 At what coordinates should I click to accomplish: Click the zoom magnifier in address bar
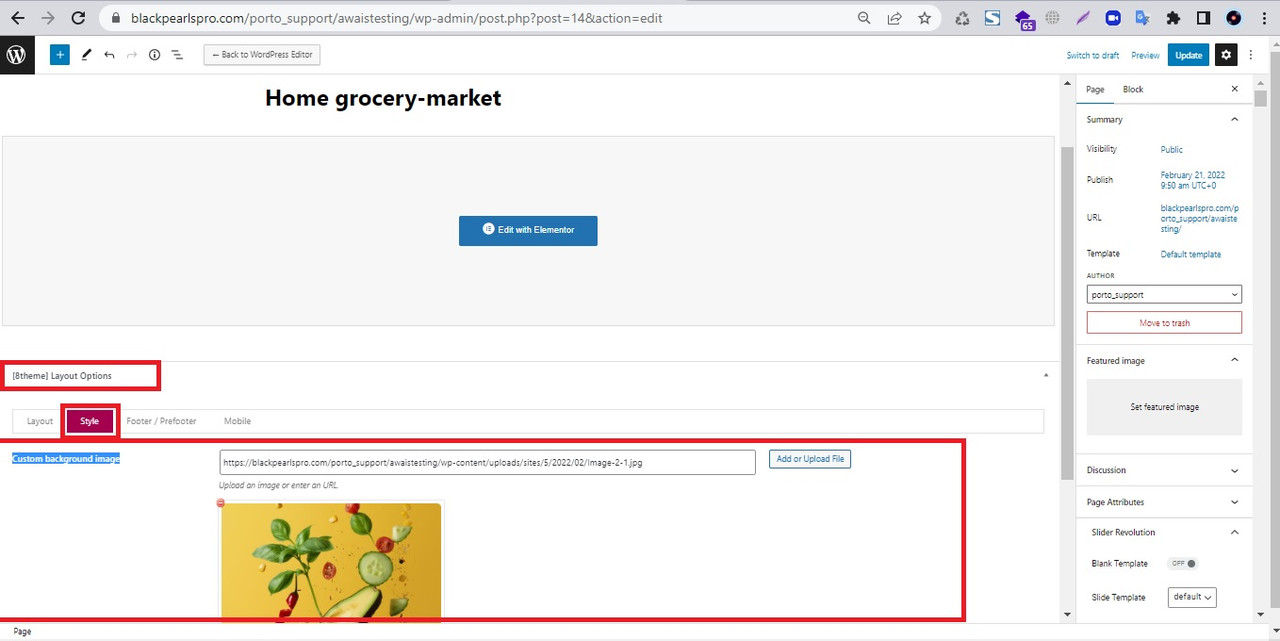pos(864,18)
